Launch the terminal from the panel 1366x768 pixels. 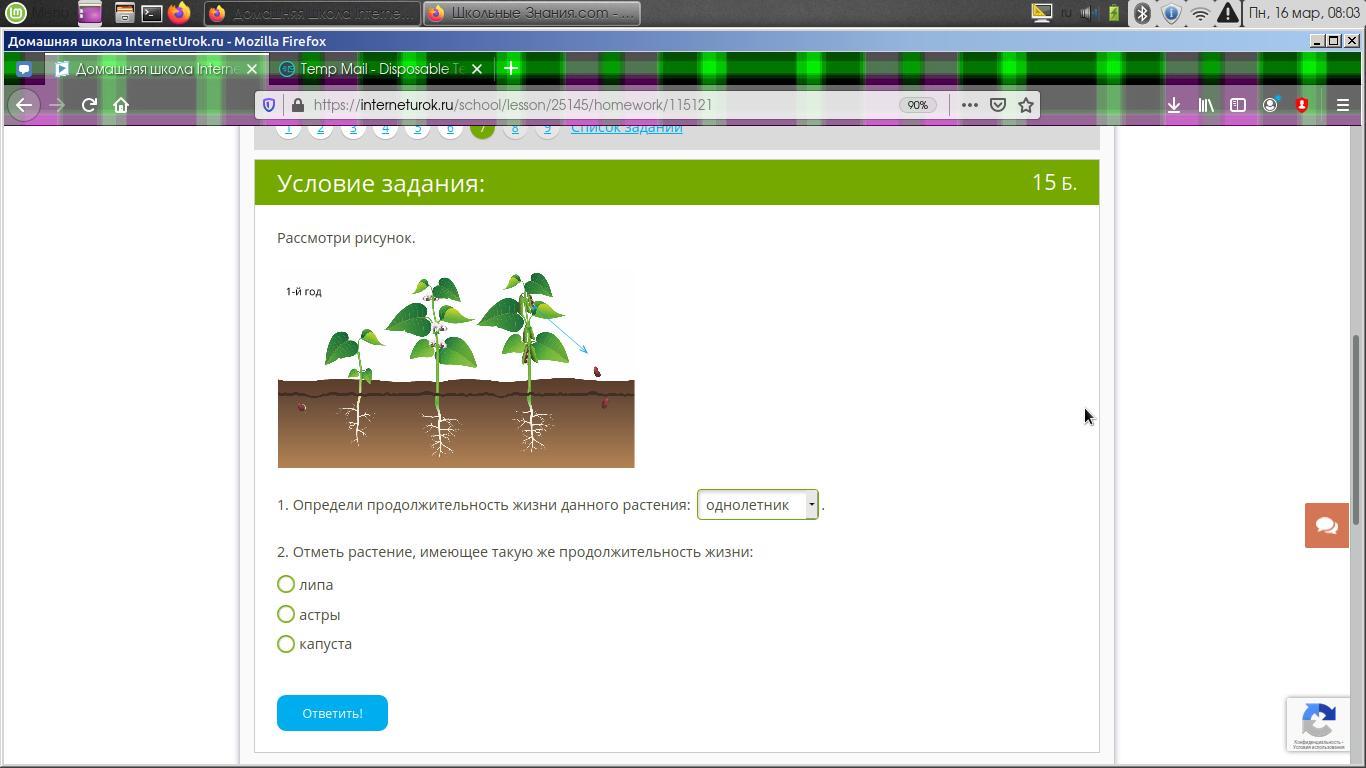pyautogui.click(x=152, y=13)
